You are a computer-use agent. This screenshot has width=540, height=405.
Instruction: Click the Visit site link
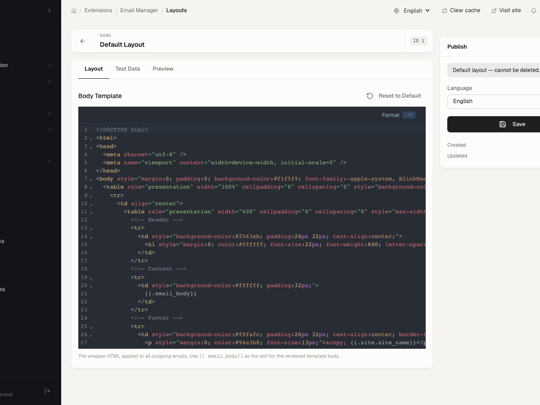(x=506, y=10)
